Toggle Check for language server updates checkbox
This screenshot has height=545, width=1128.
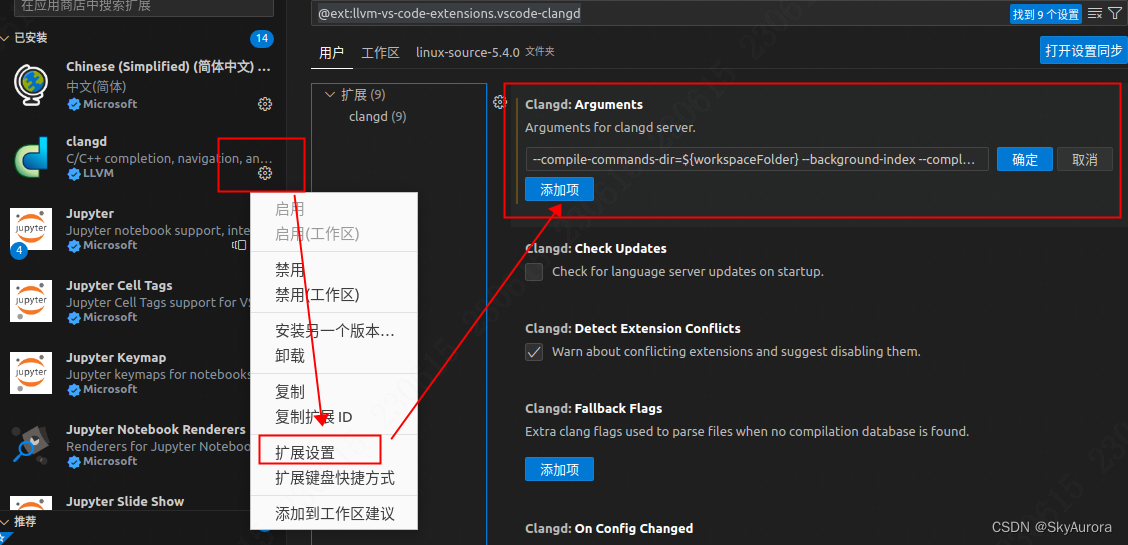point(534,272)
